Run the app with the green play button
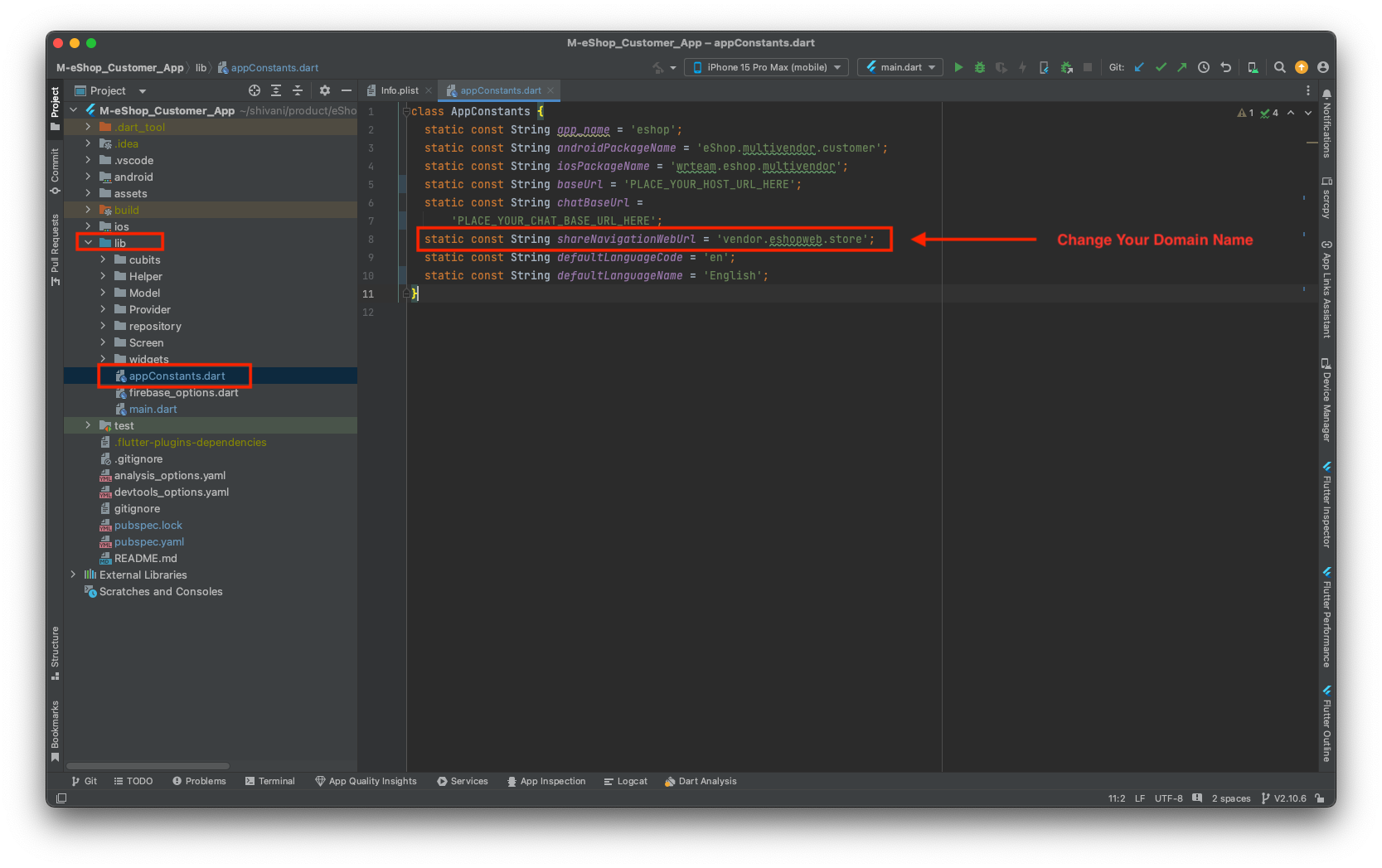1382x868 pixels. 958,67
